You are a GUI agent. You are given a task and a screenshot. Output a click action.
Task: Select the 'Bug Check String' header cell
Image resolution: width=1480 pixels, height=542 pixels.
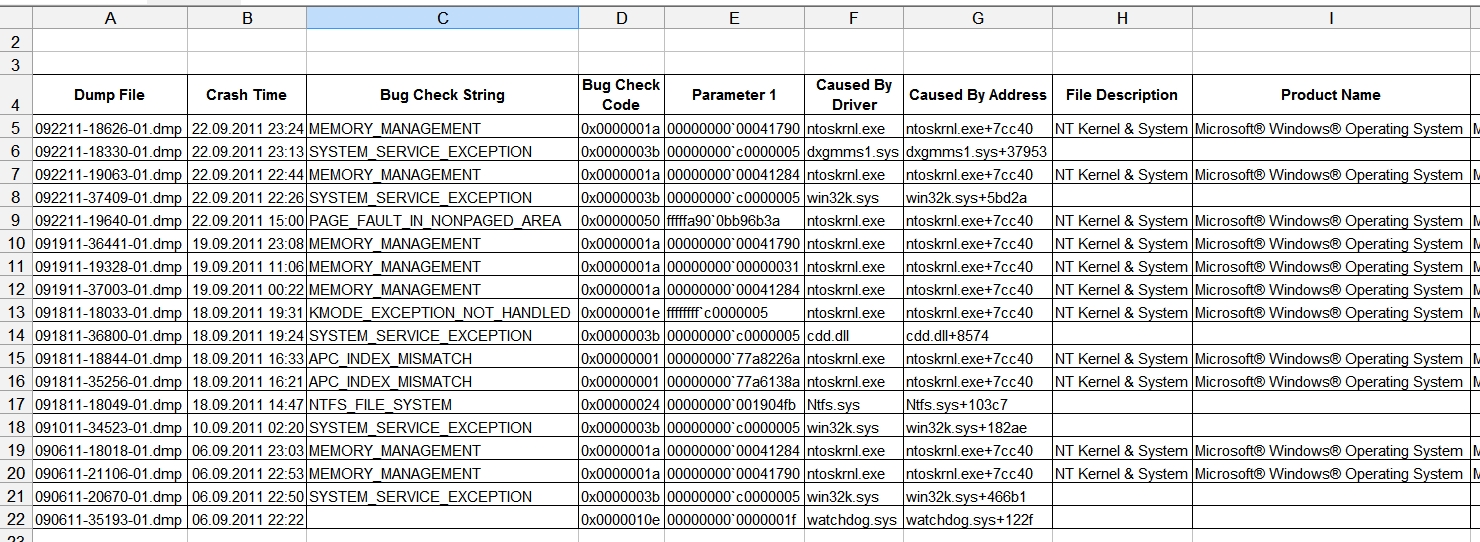[442, 95]
